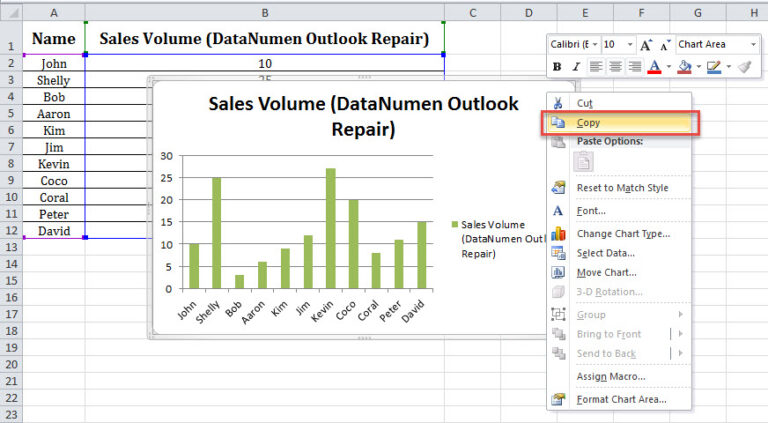Toggle italic formatting in mini toolbar
Viewport: 768px width, 423px height.
(x=575, y=67)
